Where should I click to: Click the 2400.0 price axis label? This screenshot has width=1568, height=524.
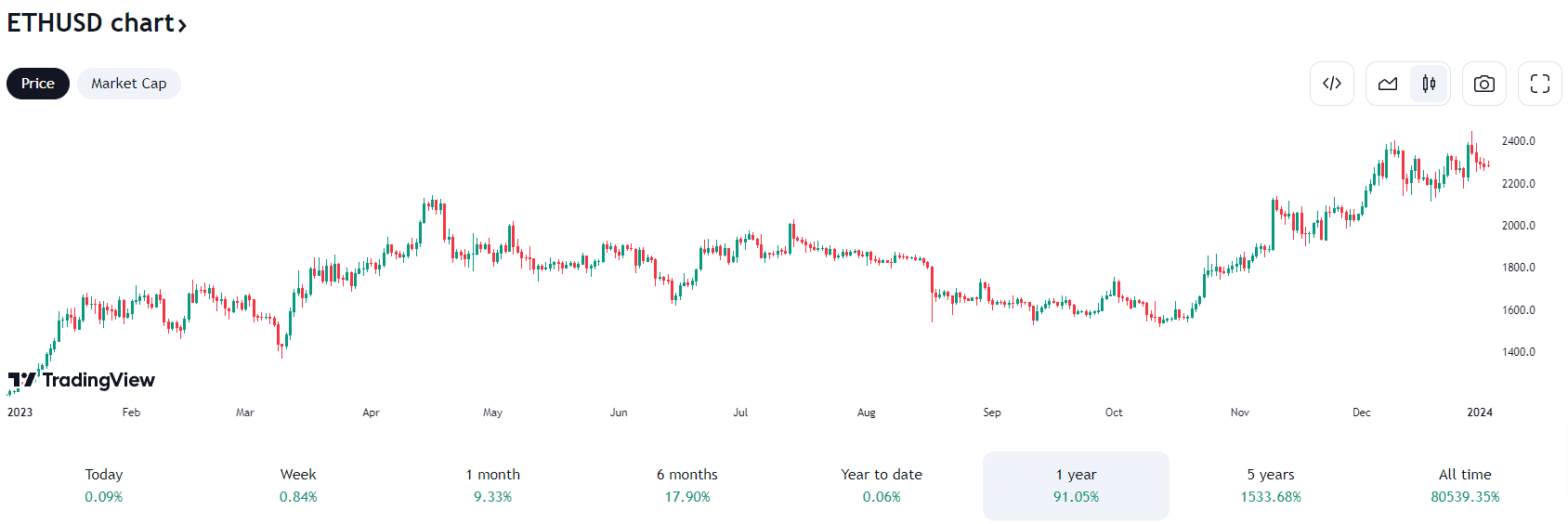(x=1518, y=141)
